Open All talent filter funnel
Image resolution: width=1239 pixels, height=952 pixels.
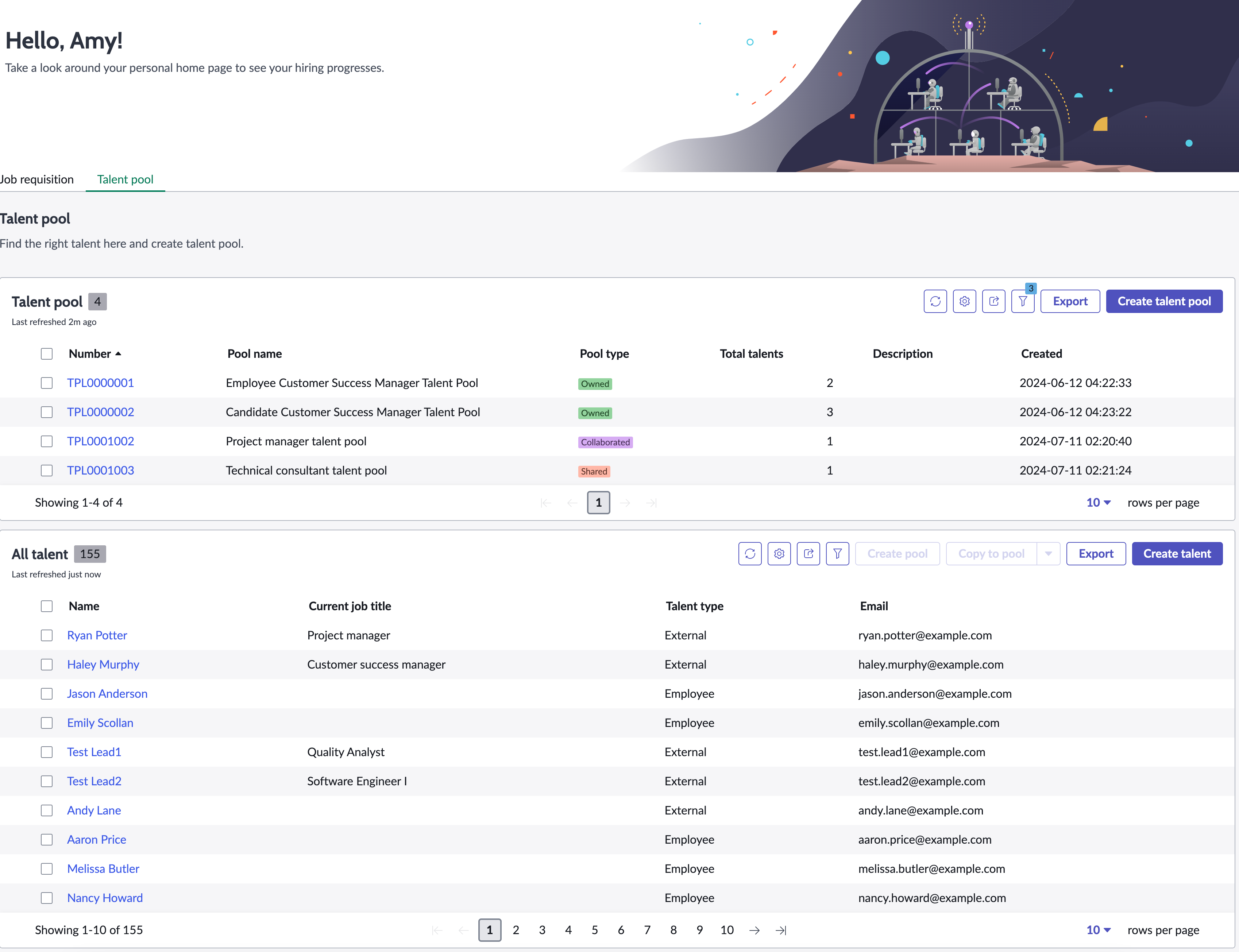tap(838, 554)
